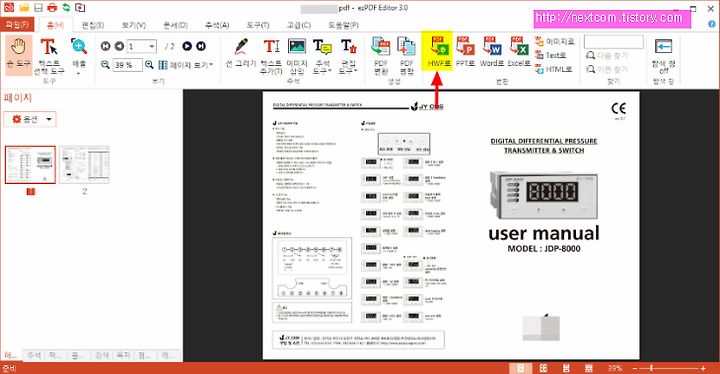
Task: Select page 1 thumbnail in Pages panel
Action: (x=30, y=165)
